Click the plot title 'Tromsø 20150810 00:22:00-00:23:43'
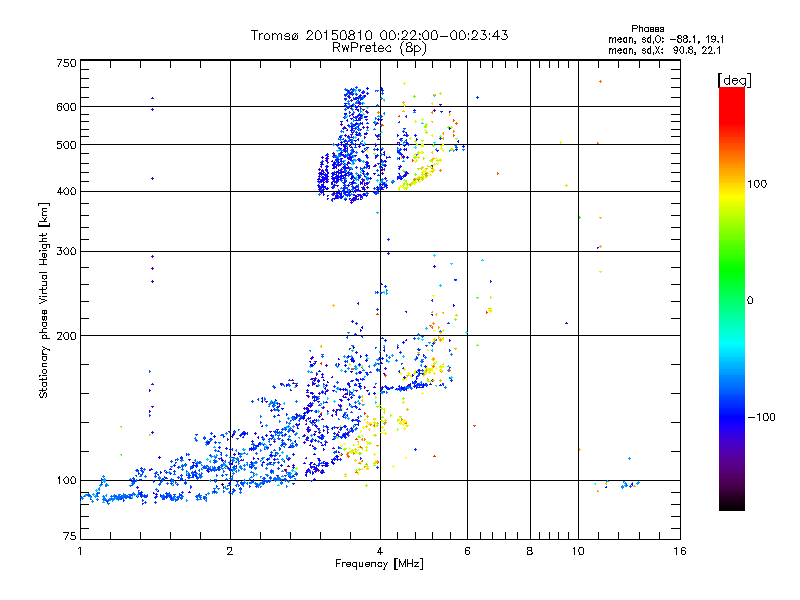Image resolution: width=800 pixels, height=600 pixels. (x=379, y=35)
